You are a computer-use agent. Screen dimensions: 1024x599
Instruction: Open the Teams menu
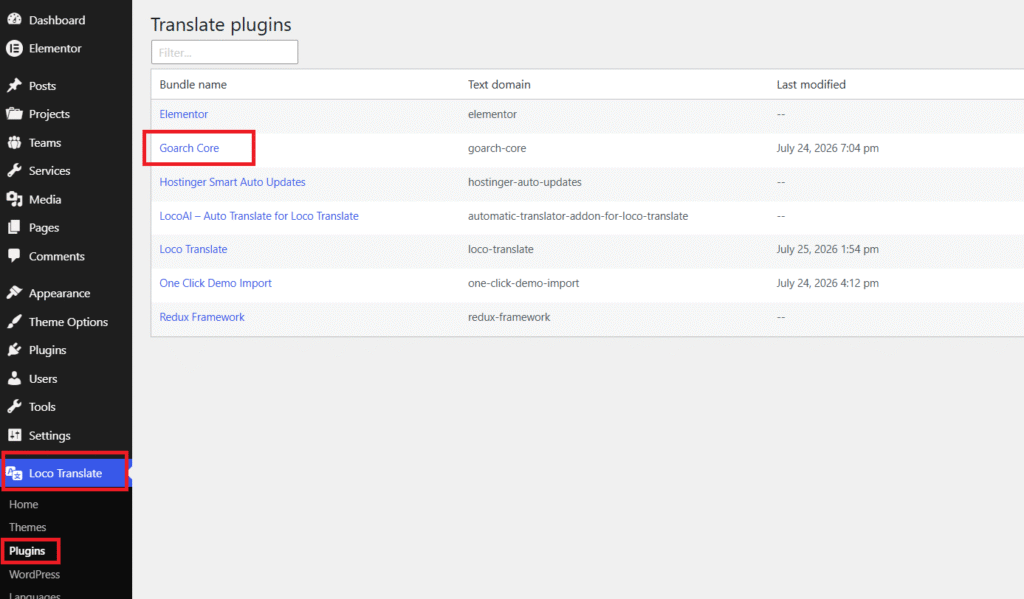pyautogui.click(x=45, y=142)
